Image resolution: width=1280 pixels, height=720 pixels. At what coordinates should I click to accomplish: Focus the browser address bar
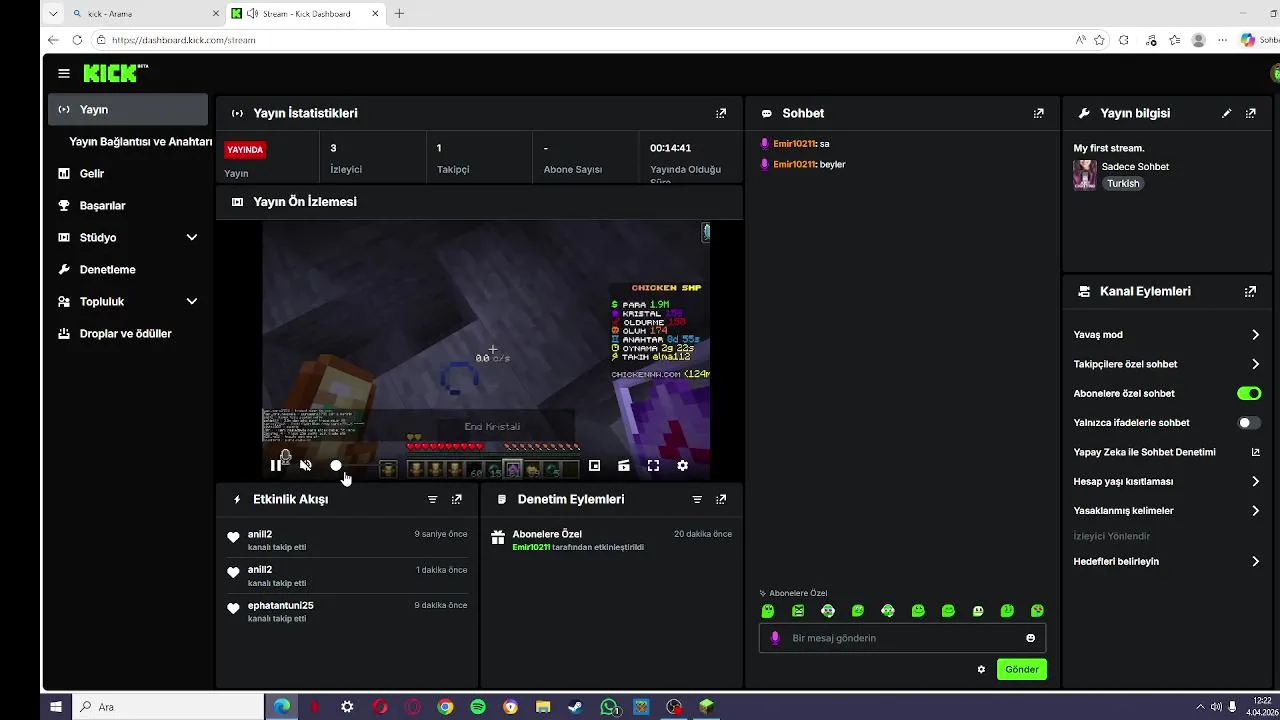580,40
